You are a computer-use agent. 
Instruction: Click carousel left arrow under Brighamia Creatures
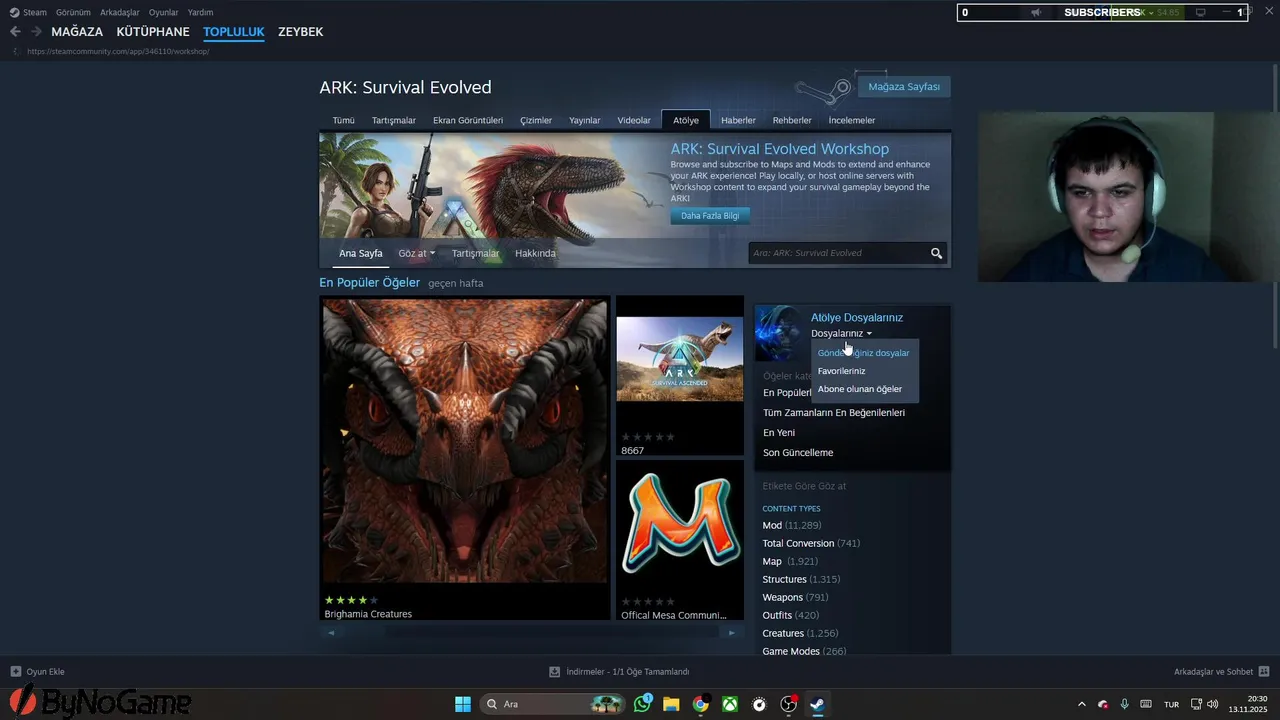click(x=331, y=632)
